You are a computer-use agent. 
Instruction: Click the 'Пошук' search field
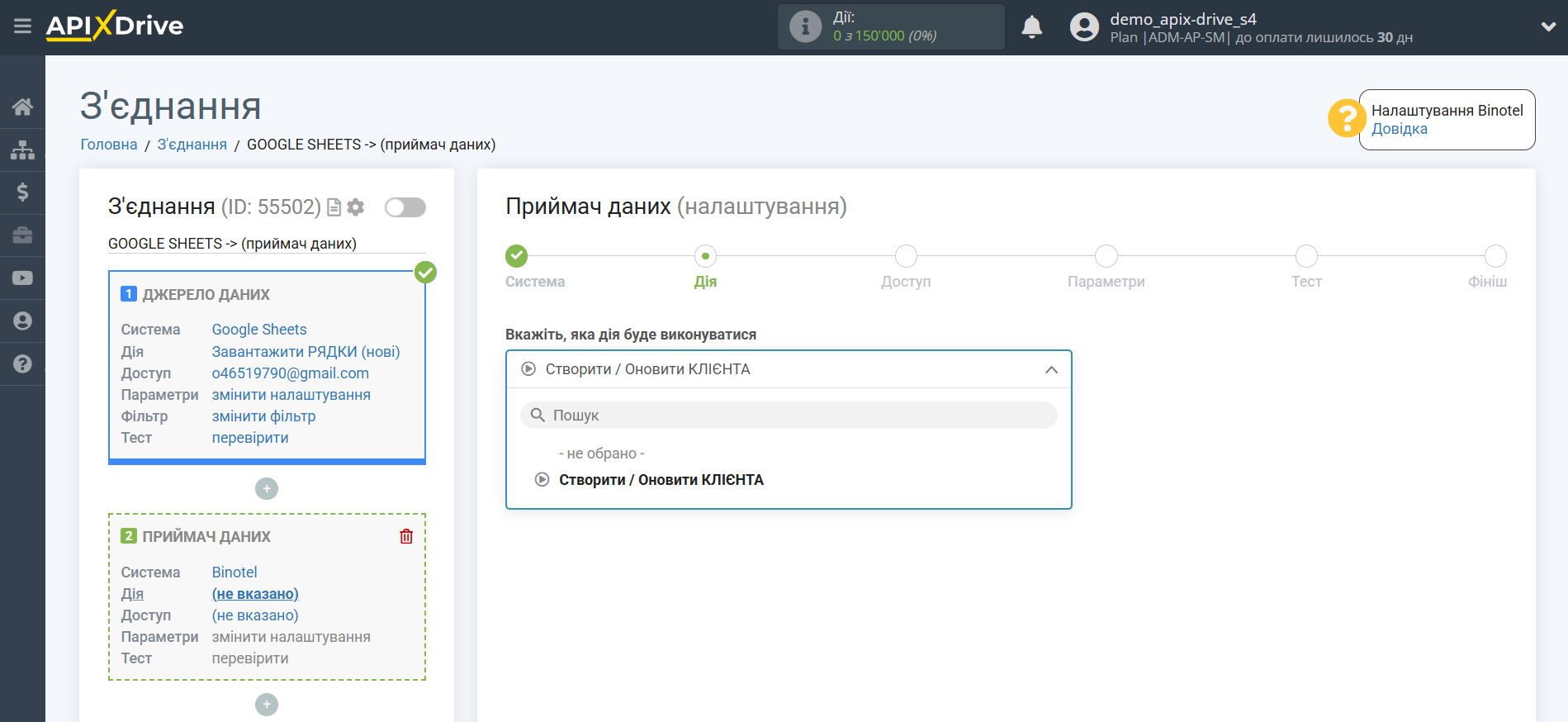tap(789, 416)
